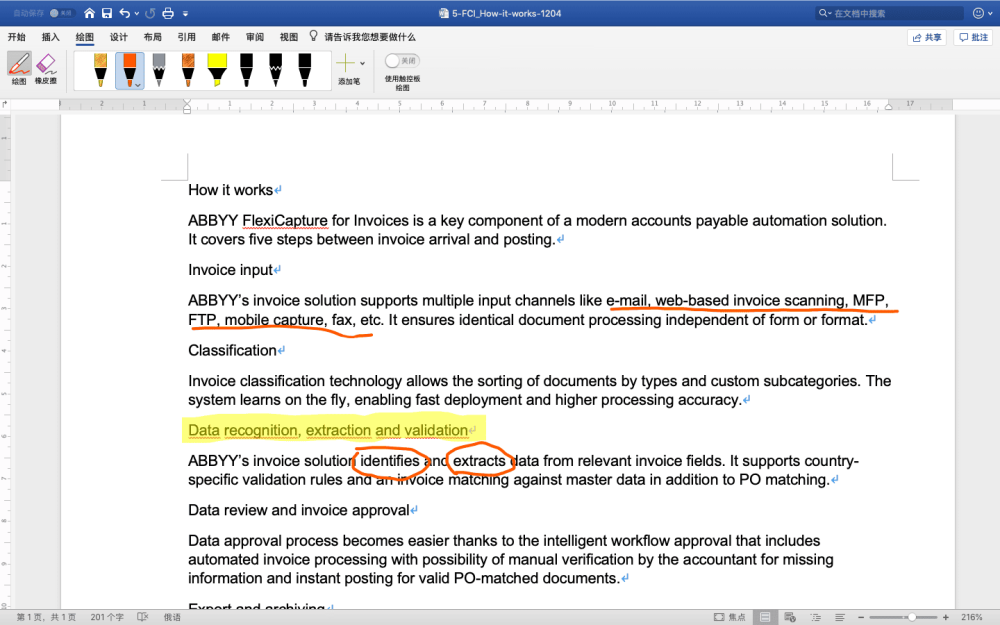
Task: Switch to the 审阅 tab
Action: point(254,37)
